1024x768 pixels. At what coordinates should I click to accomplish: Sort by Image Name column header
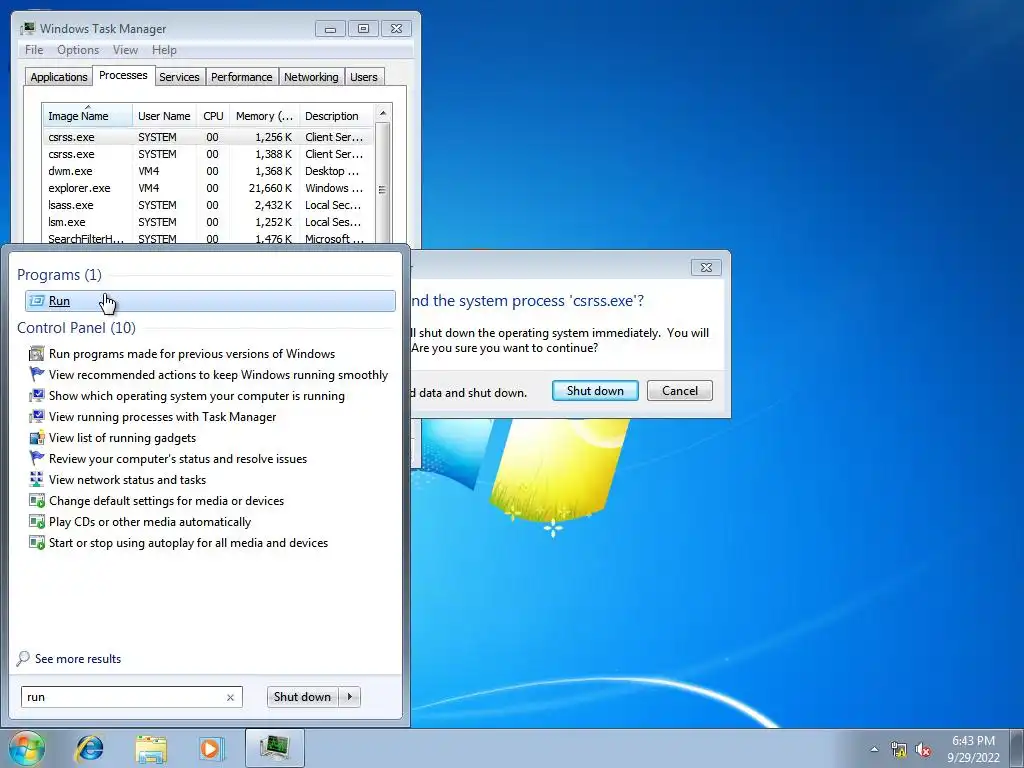coord(88,116)
